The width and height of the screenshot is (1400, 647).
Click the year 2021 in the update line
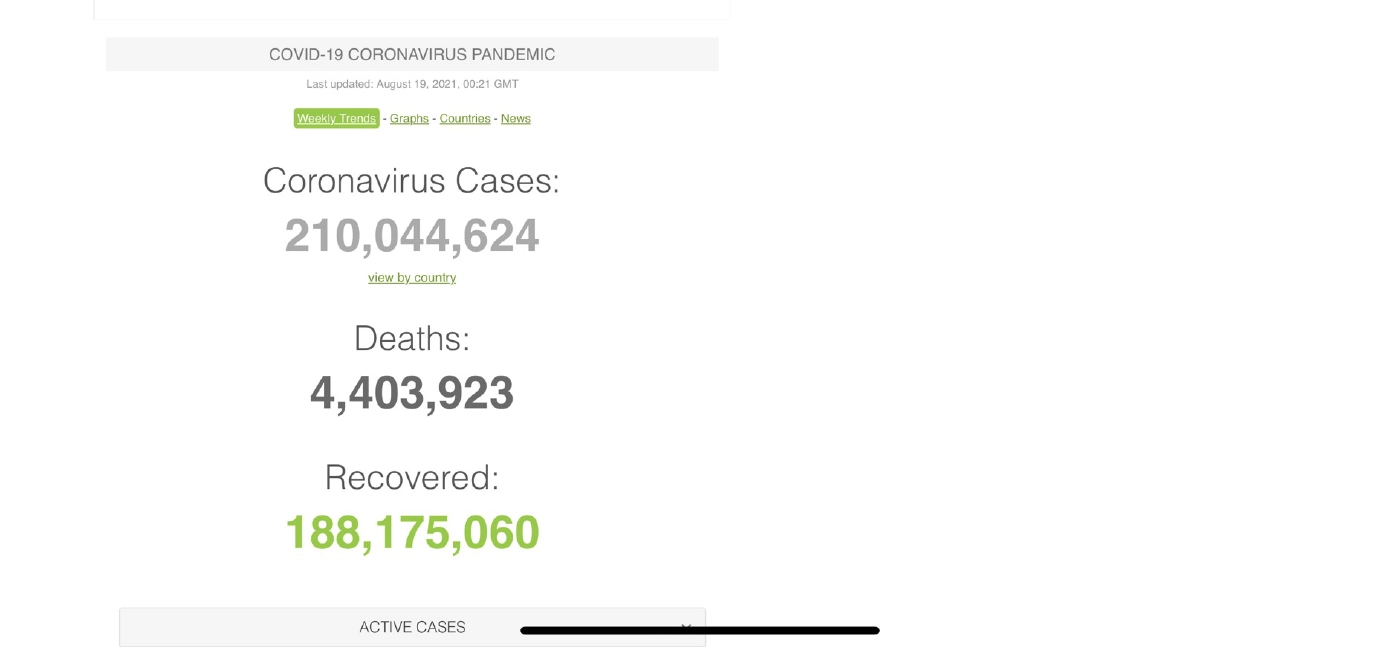pos(445,84)
